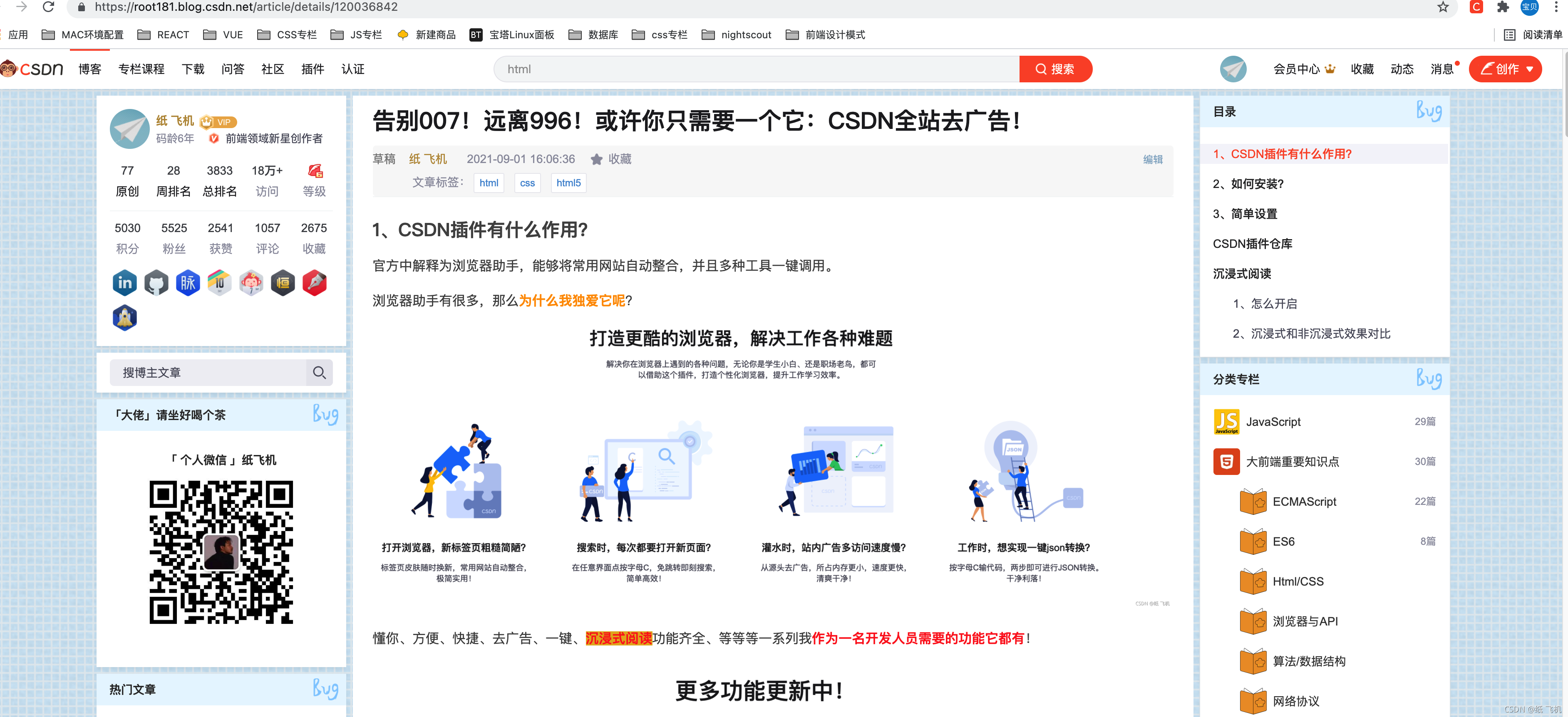This screenshot has width=1568, height=717.
Task: Click the VIP badge beside author name
Action: click(219, 121)
